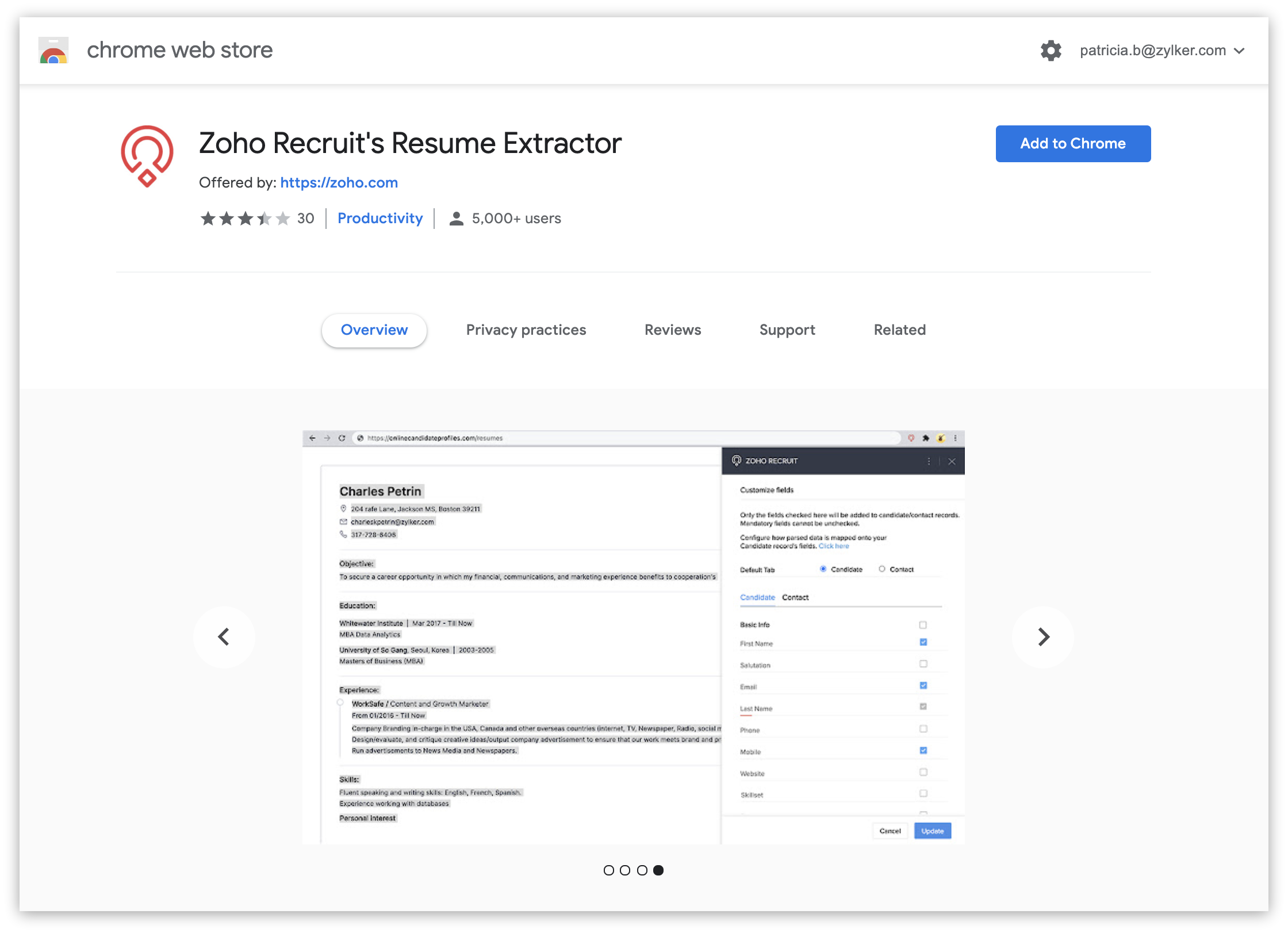
Task: Switch to the Related tab
Action: click(x=899, y=330)
